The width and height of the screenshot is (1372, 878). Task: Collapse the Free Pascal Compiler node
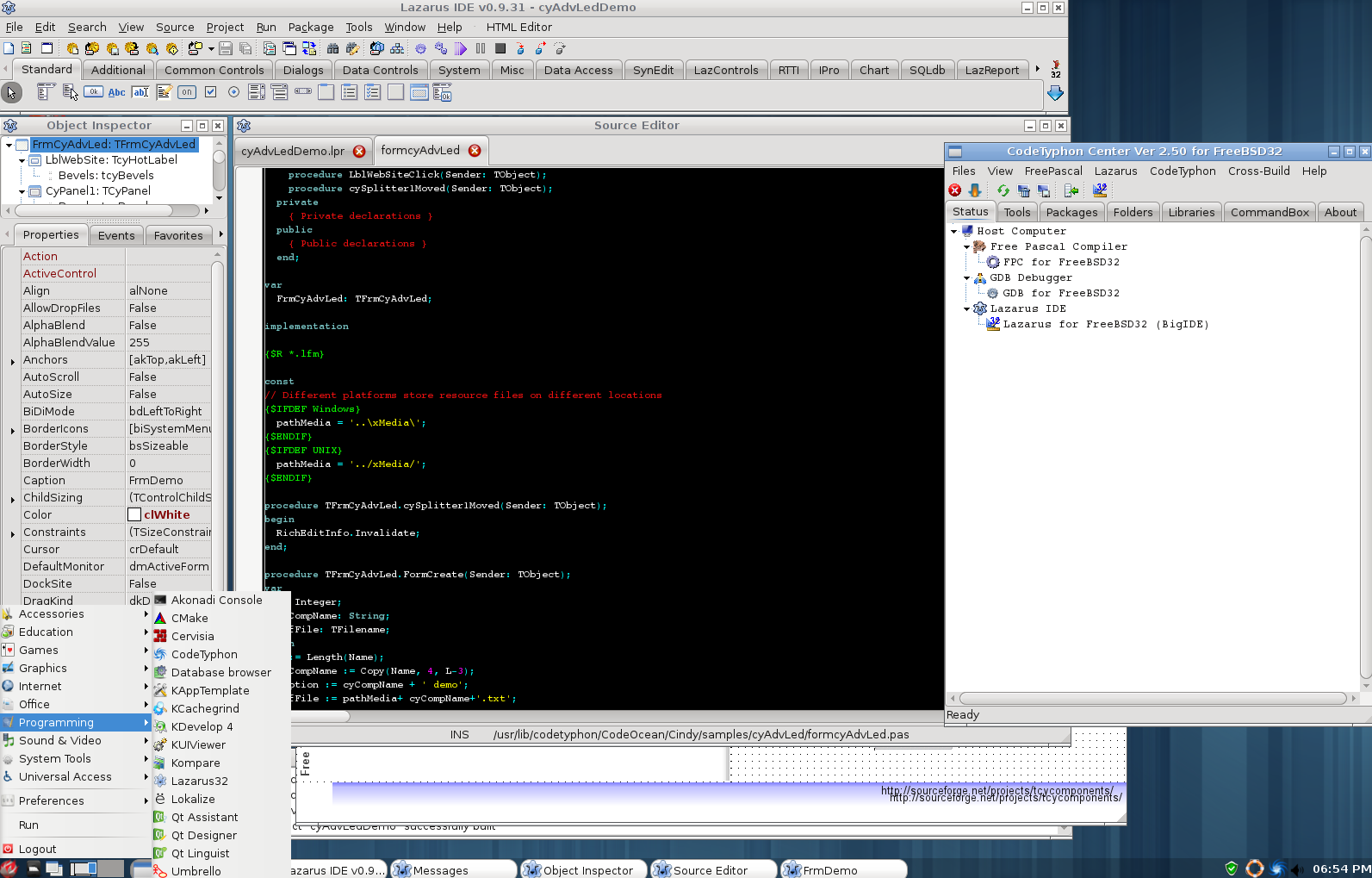(x=966, y=246)
